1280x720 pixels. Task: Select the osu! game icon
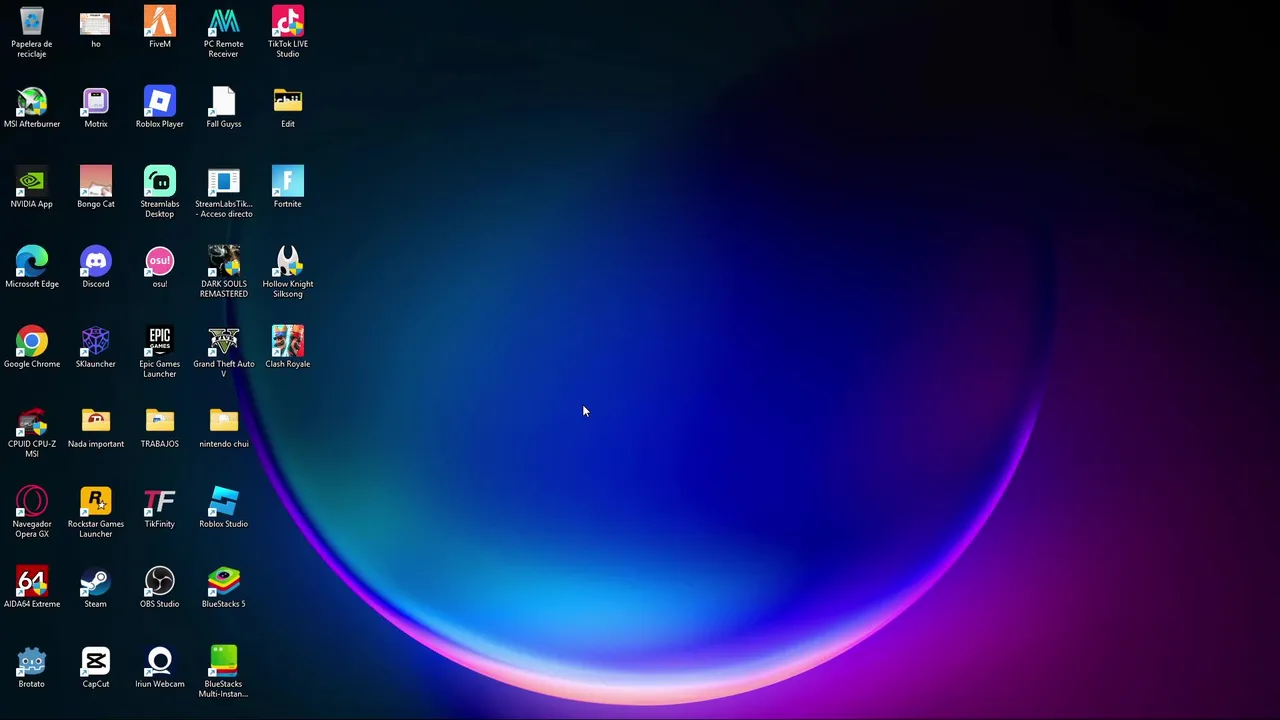[x=160, y=261]
